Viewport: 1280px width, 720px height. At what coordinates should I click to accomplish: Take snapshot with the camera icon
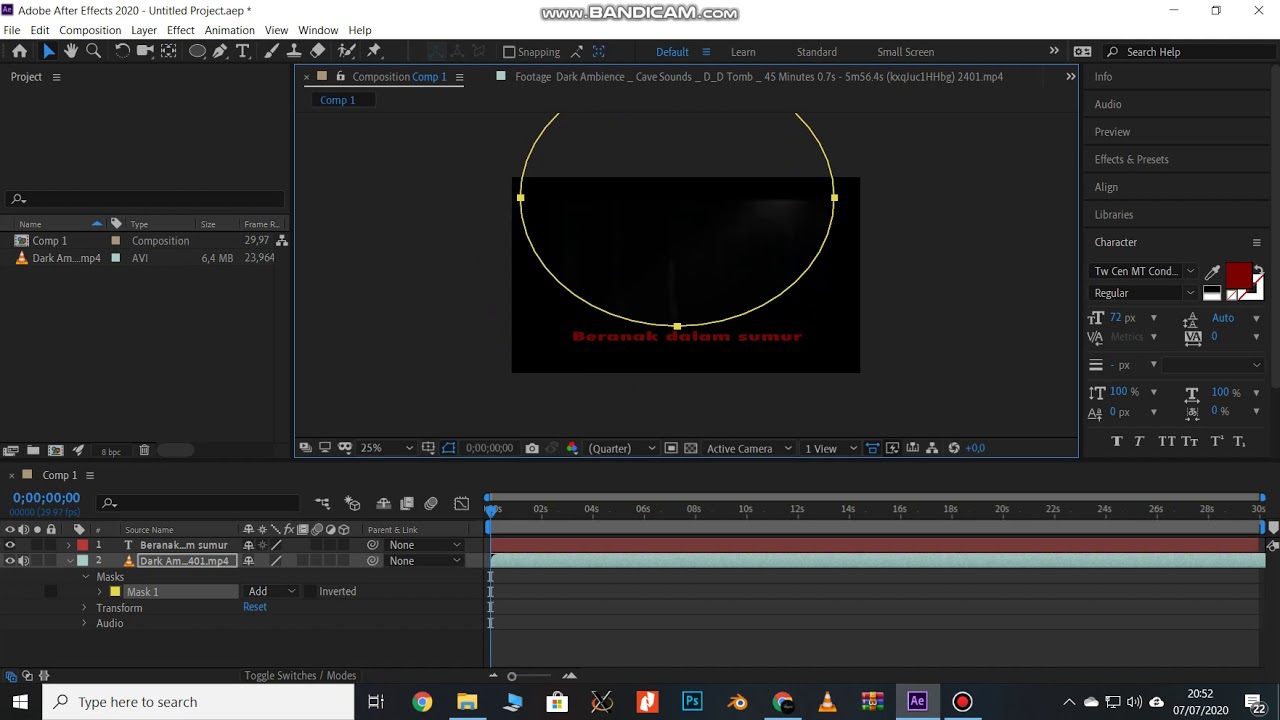(532, 448)
